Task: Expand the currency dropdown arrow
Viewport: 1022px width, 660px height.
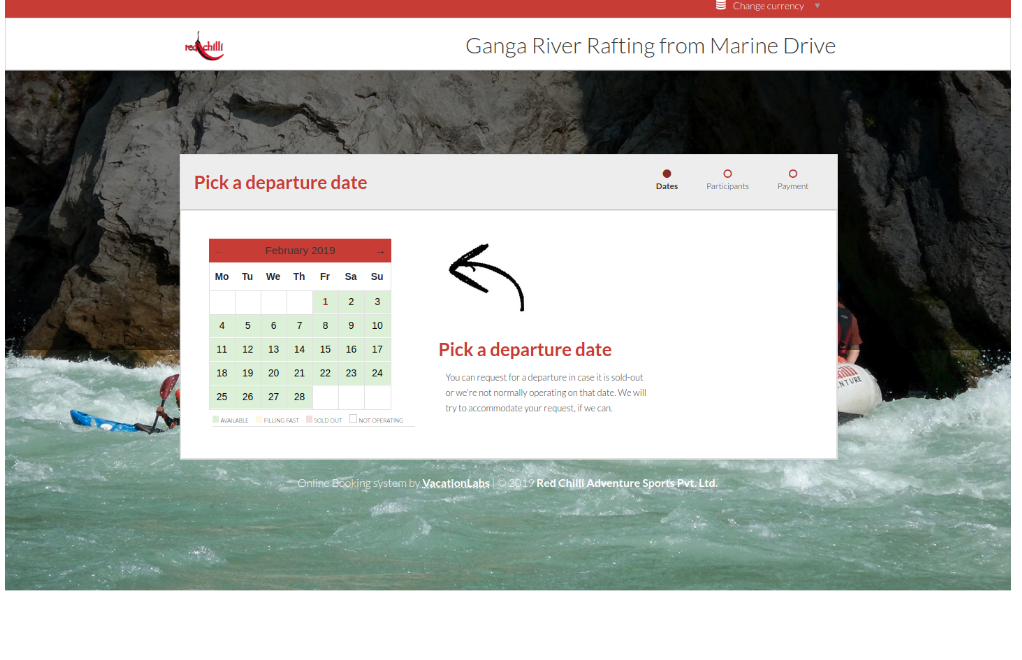Action: point(817,6)
